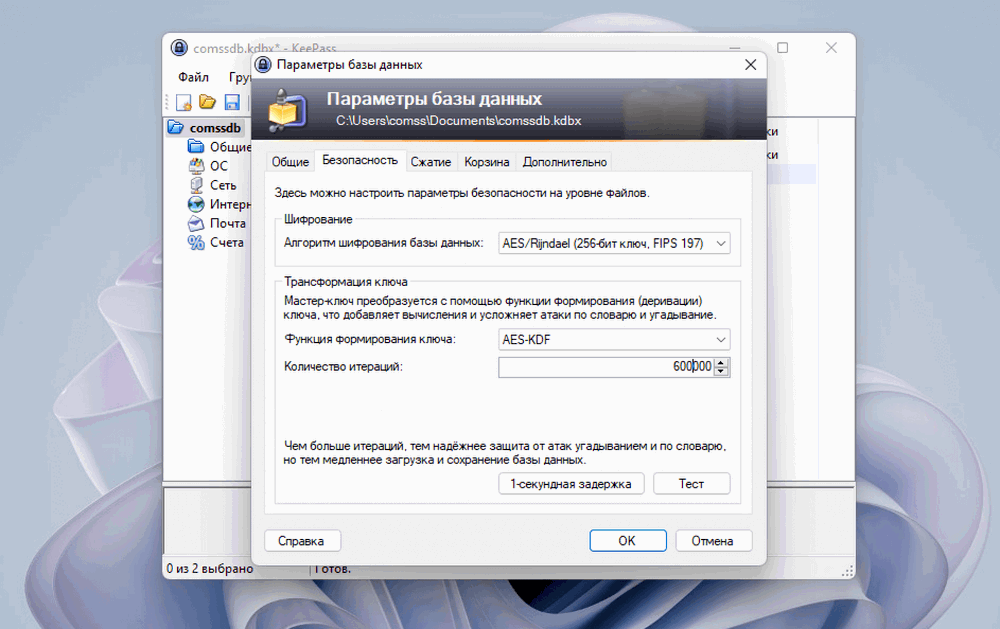1000x629 pixels.
Task: Click the Отмена button
Action: click(714, 540)
